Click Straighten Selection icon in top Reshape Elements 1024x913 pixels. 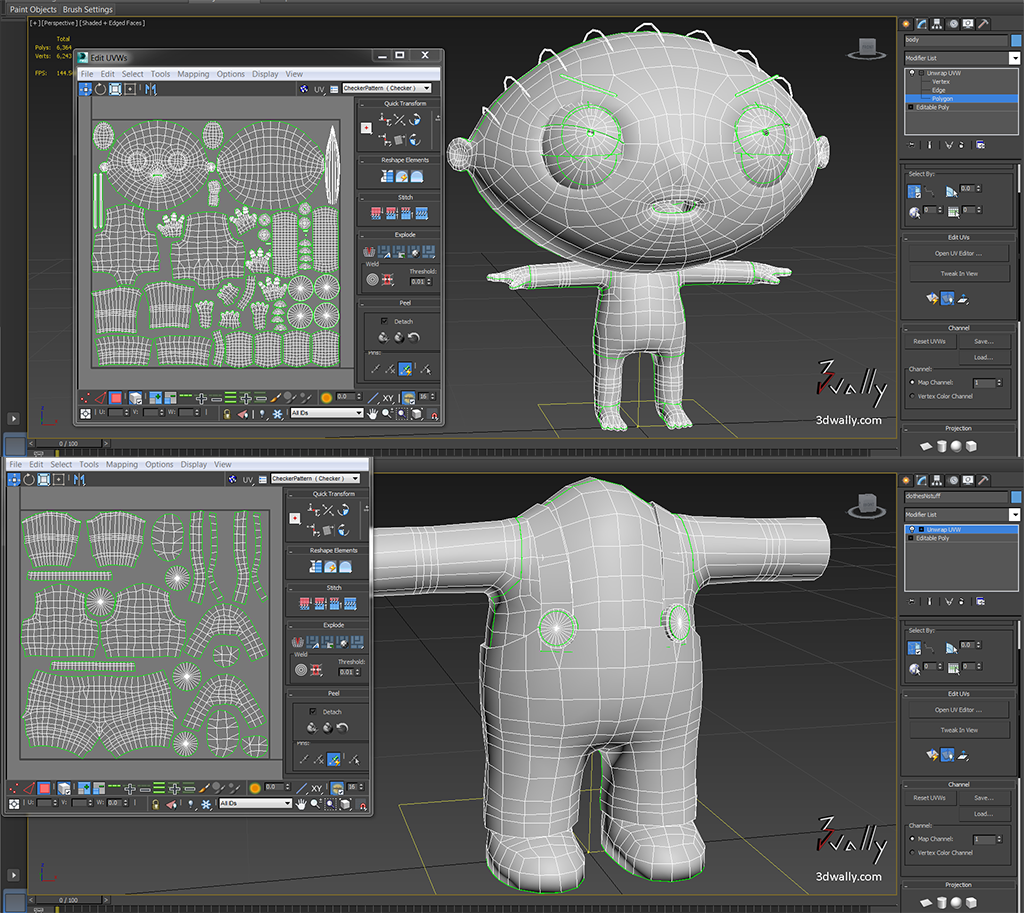387,176
